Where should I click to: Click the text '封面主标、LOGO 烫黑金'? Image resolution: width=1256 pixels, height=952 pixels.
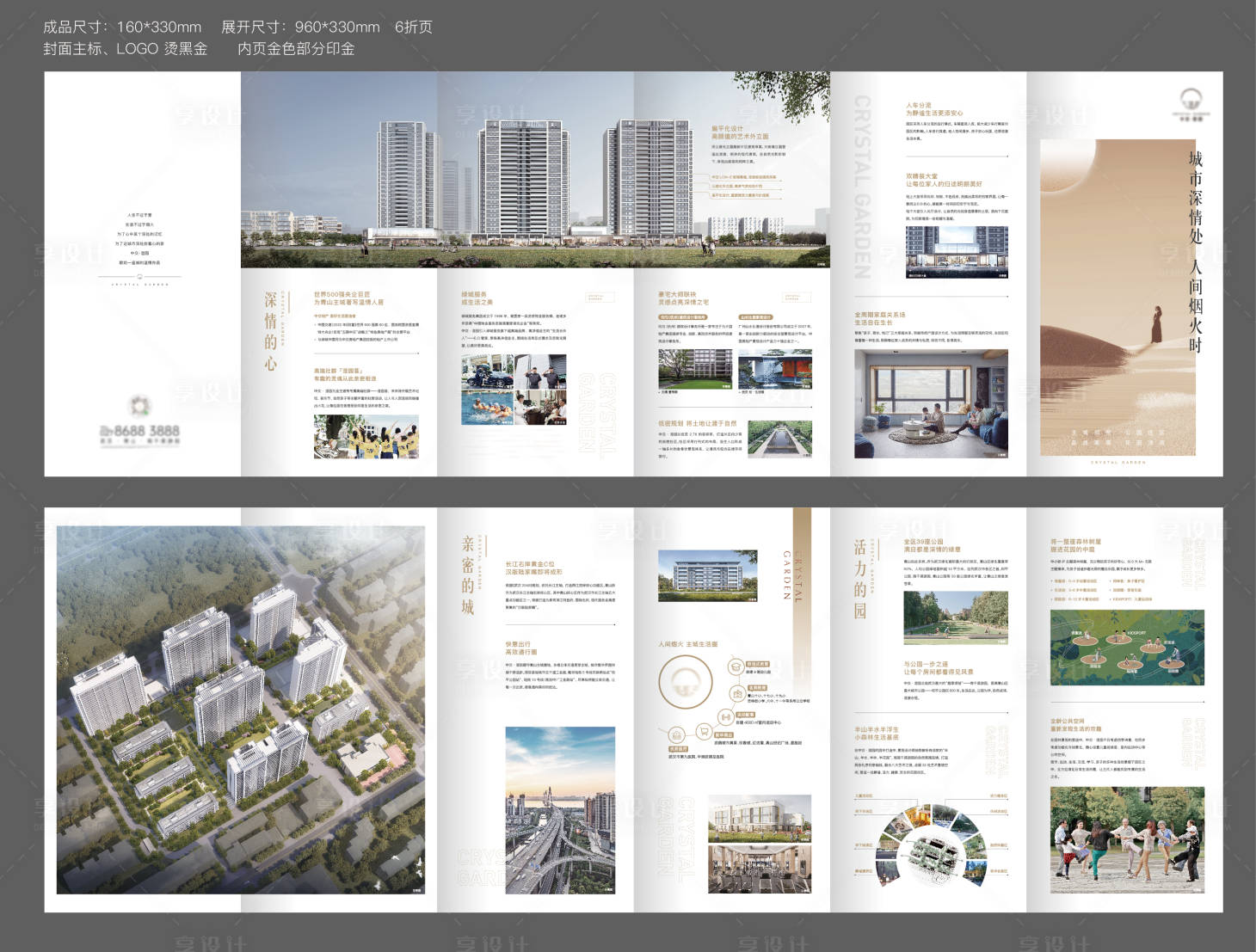point(126,49)
